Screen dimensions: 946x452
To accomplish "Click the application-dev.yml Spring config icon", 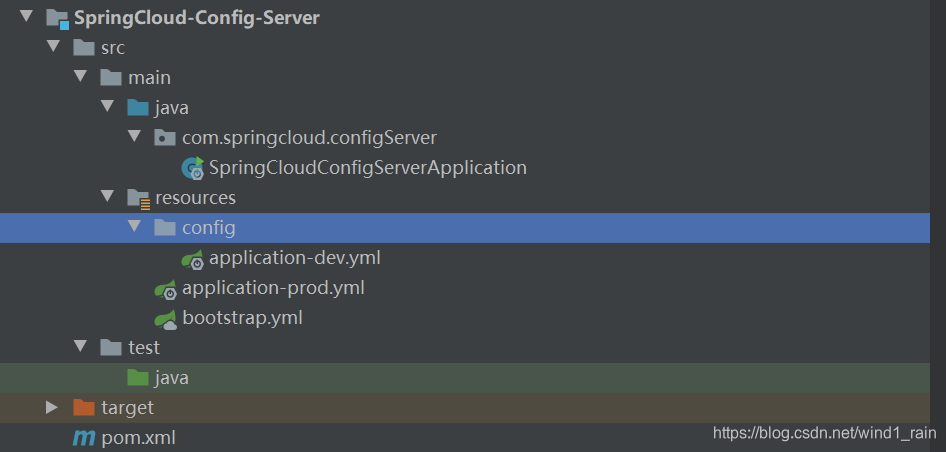I will 193,259.
